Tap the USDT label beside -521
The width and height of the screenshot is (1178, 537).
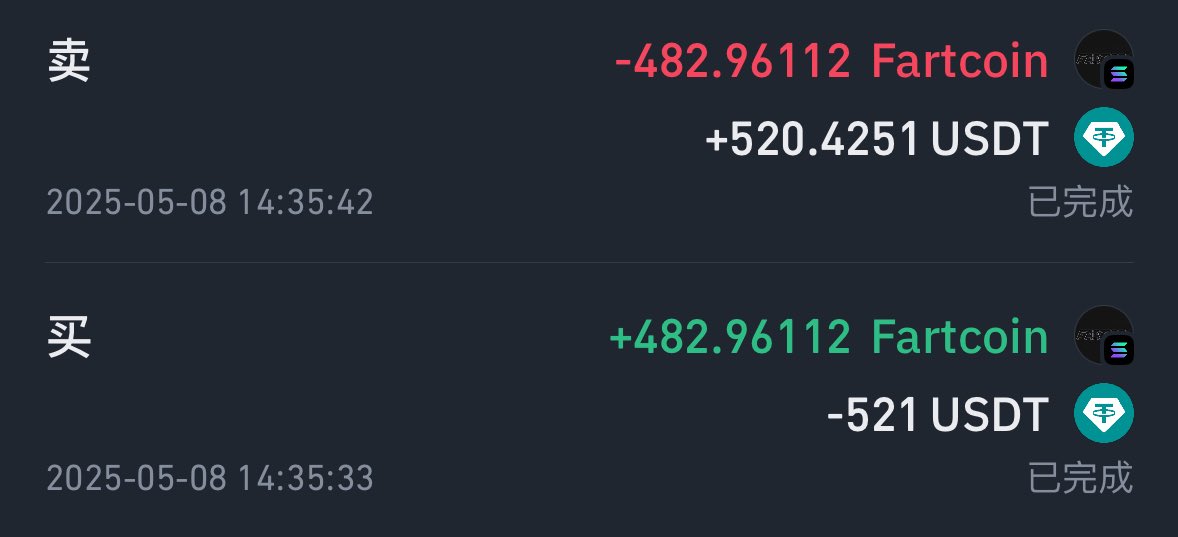(x=989, y=415)
